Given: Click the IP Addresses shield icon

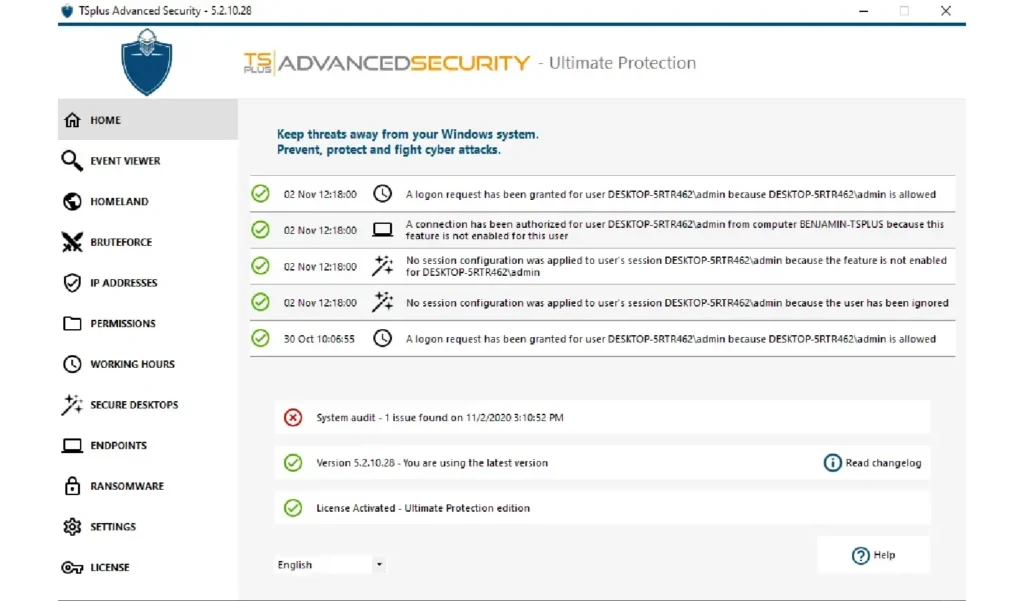Looking at the screenshot, I should tap(72, 283).
